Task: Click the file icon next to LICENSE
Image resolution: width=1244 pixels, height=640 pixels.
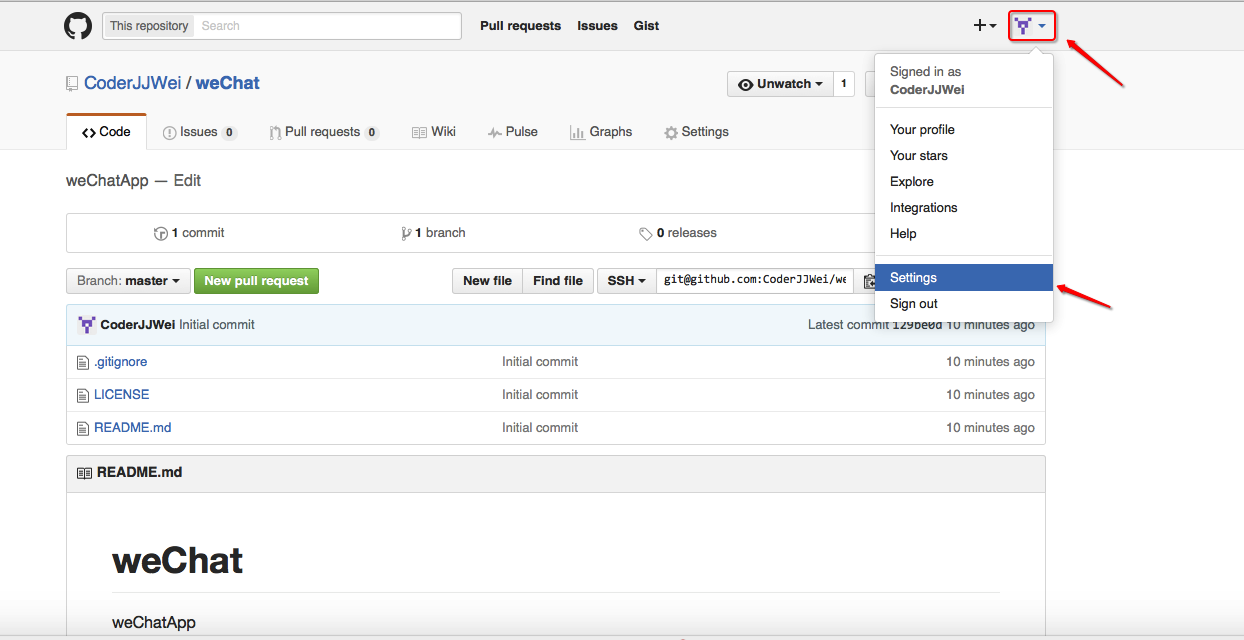Action: pos(83,395)
